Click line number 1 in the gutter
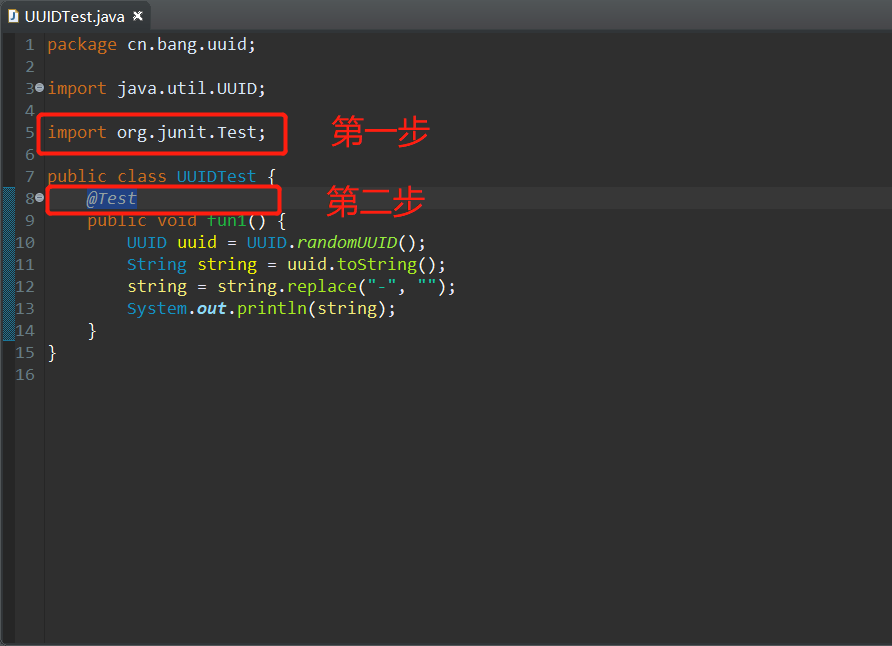The width and height of the screenshot is (892, 646). pyautogui.click(x=28, y=44)
